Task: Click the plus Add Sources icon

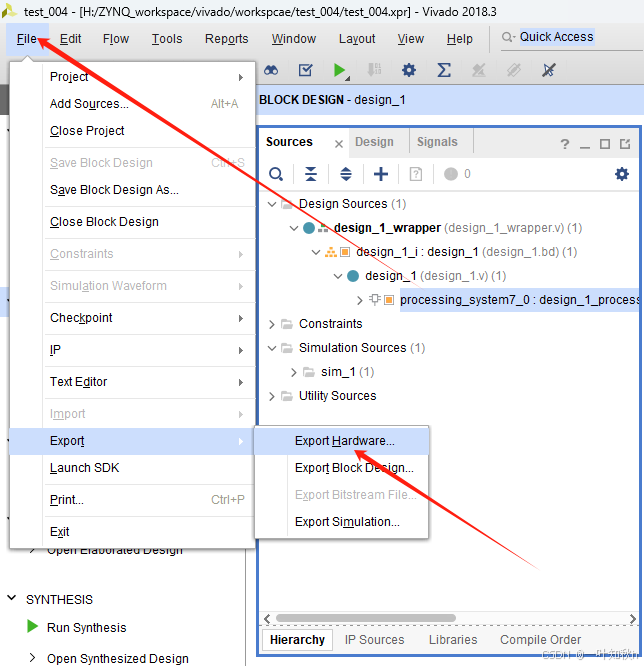Action: point(381,174)
